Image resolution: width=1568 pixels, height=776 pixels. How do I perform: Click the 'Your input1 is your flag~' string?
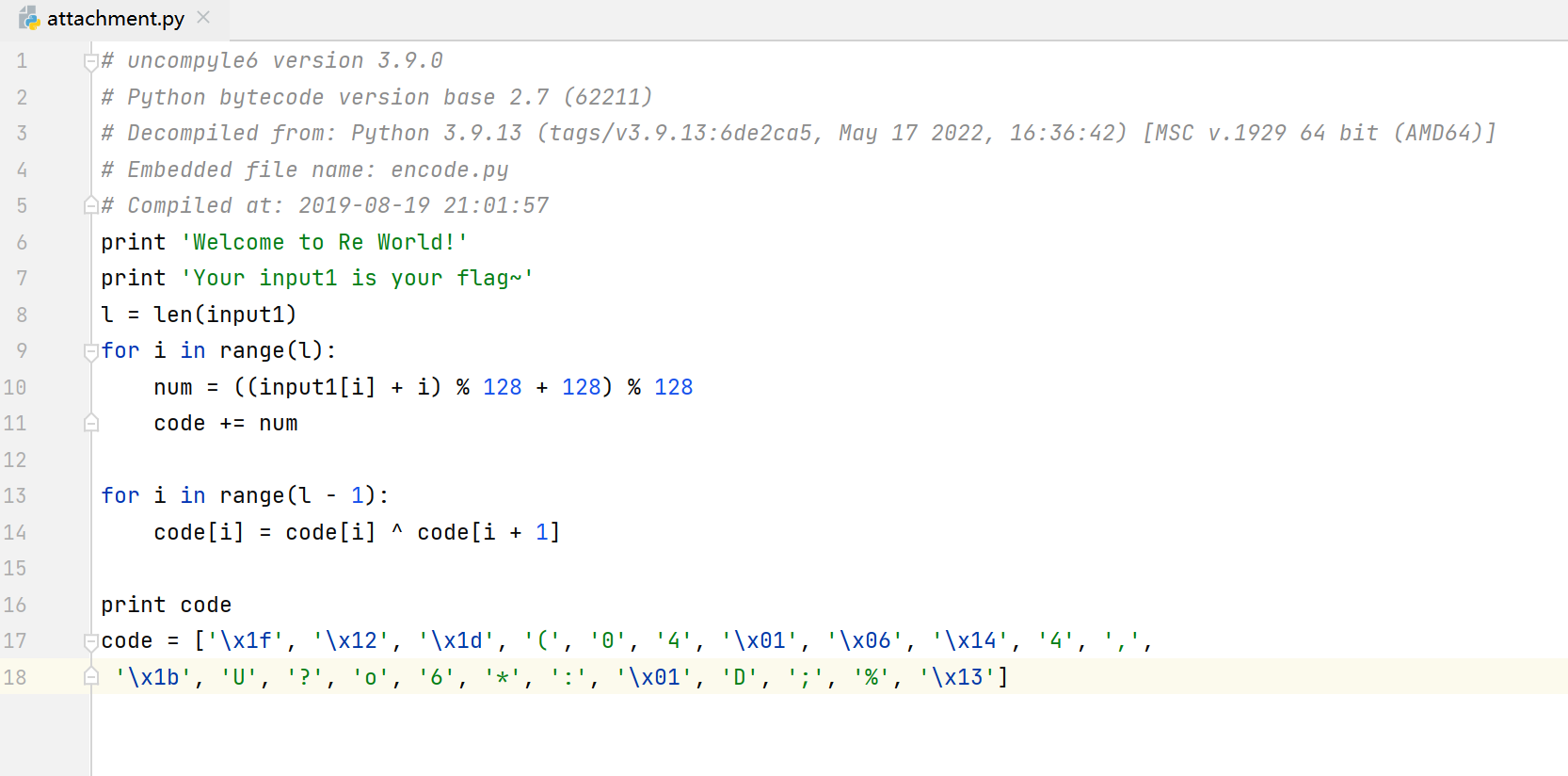coord(358,278)
